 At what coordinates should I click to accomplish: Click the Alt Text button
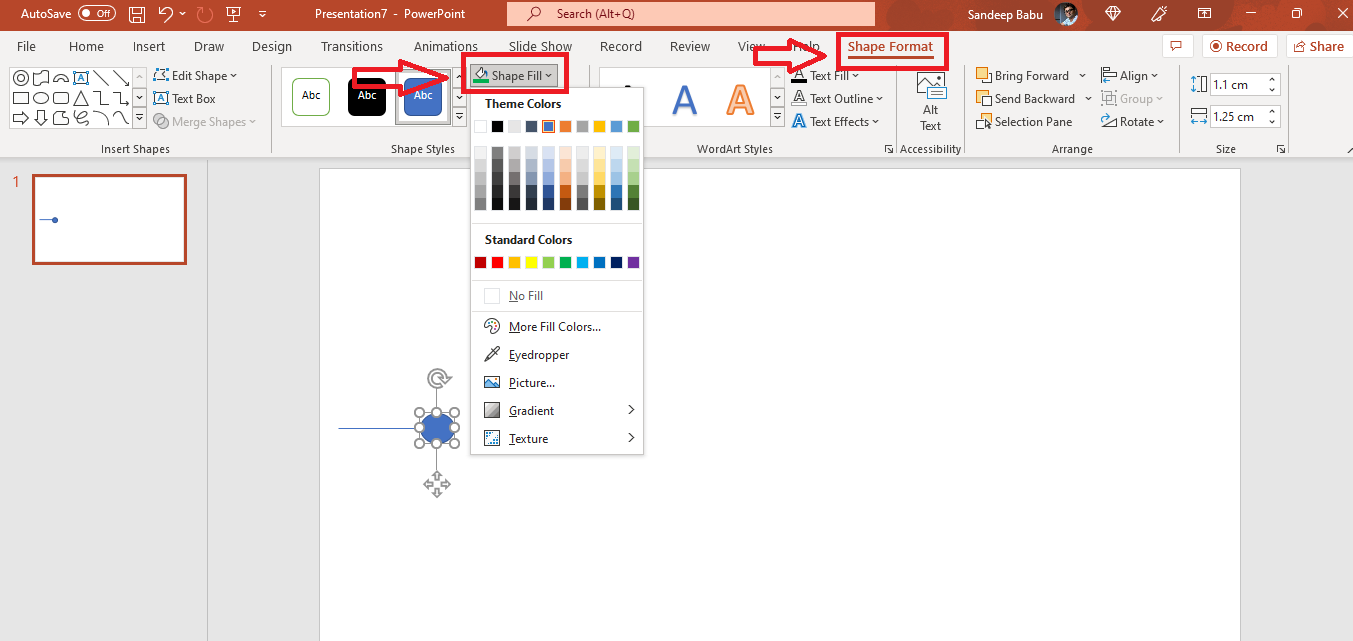click(x=931, y=101)
